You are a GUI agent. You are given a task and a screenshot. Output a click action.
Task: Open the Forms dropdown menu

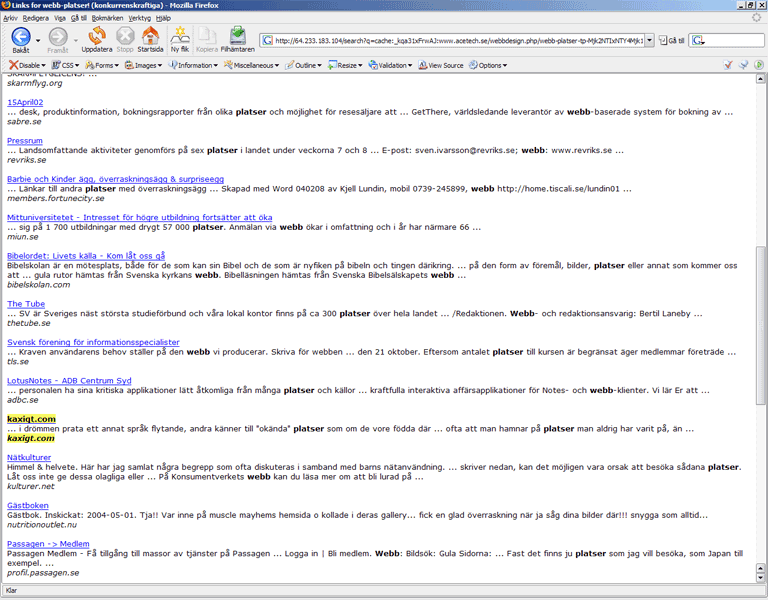coord(102,65)
